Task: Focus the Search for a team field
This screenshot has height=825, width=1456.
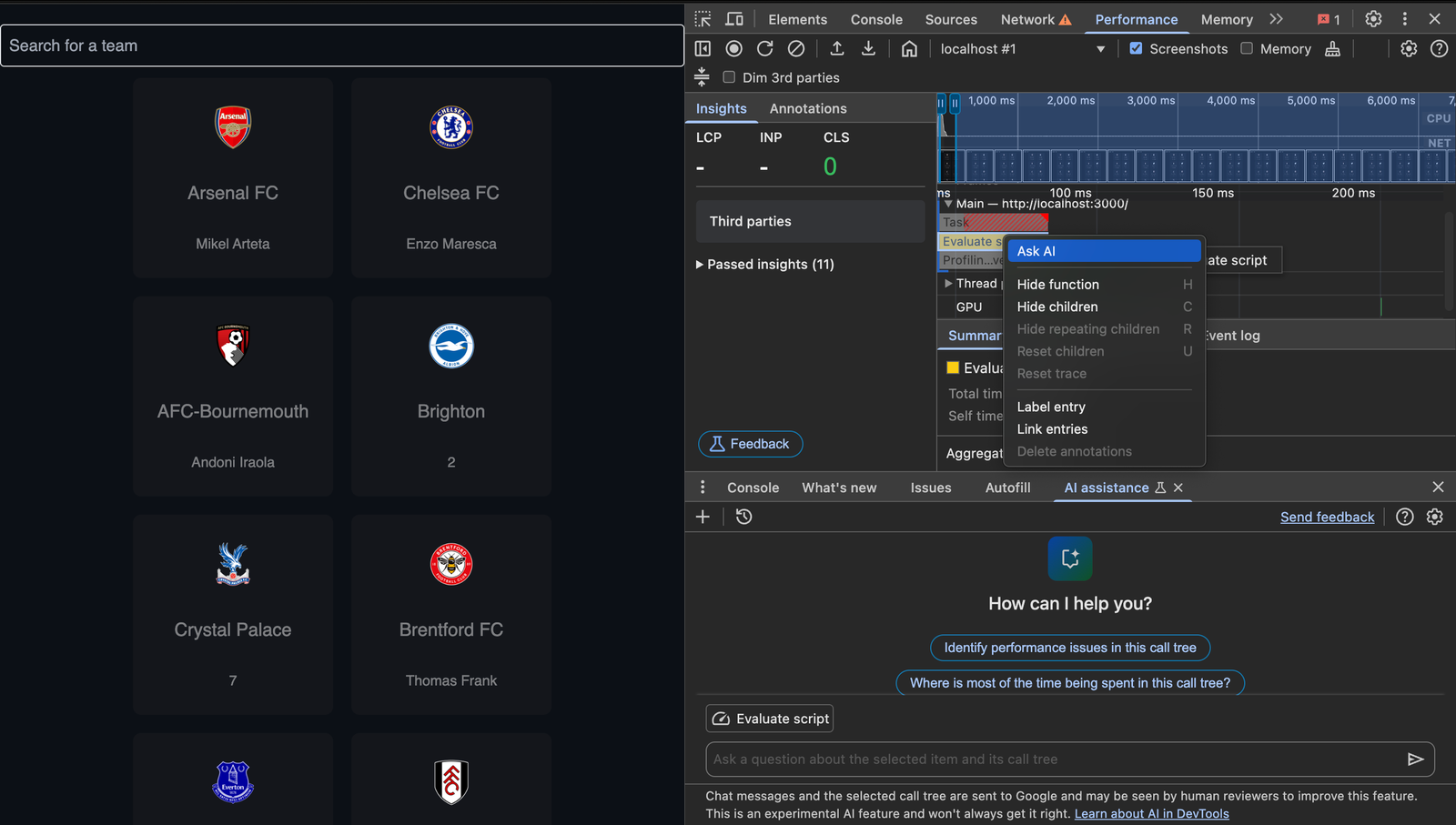Action: pyautogui.click(x=342, y=45)
